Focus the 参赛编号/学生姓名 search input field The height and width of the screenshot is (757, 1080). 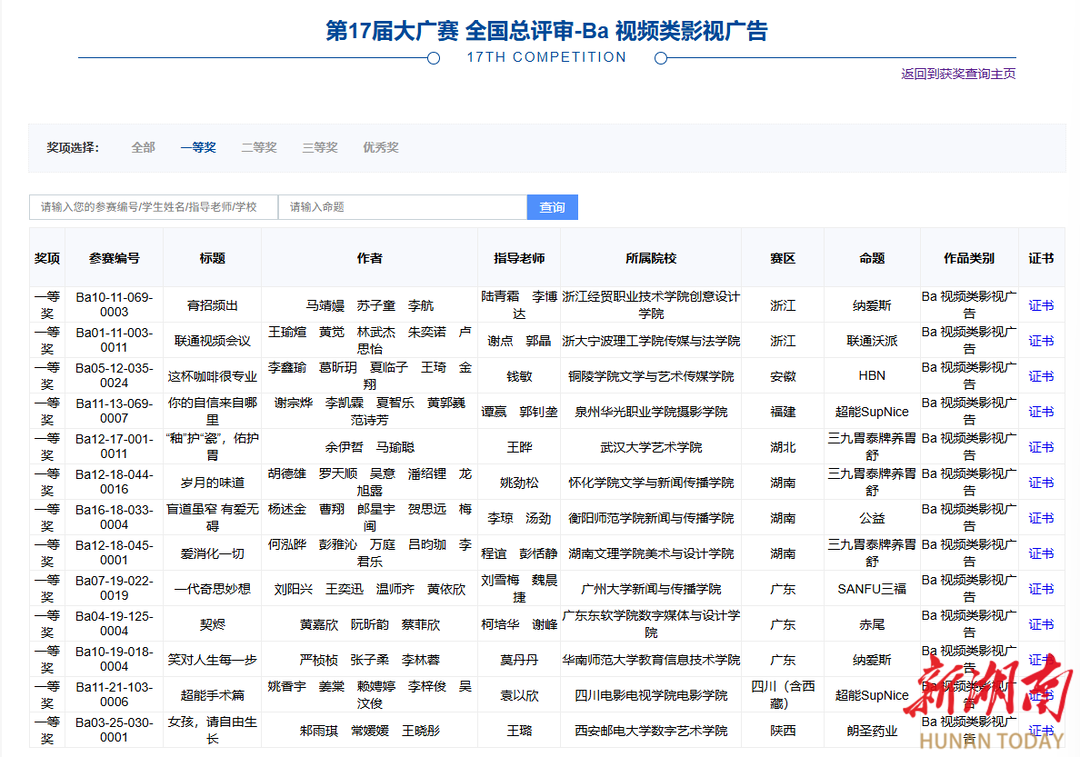pos(153,207)
